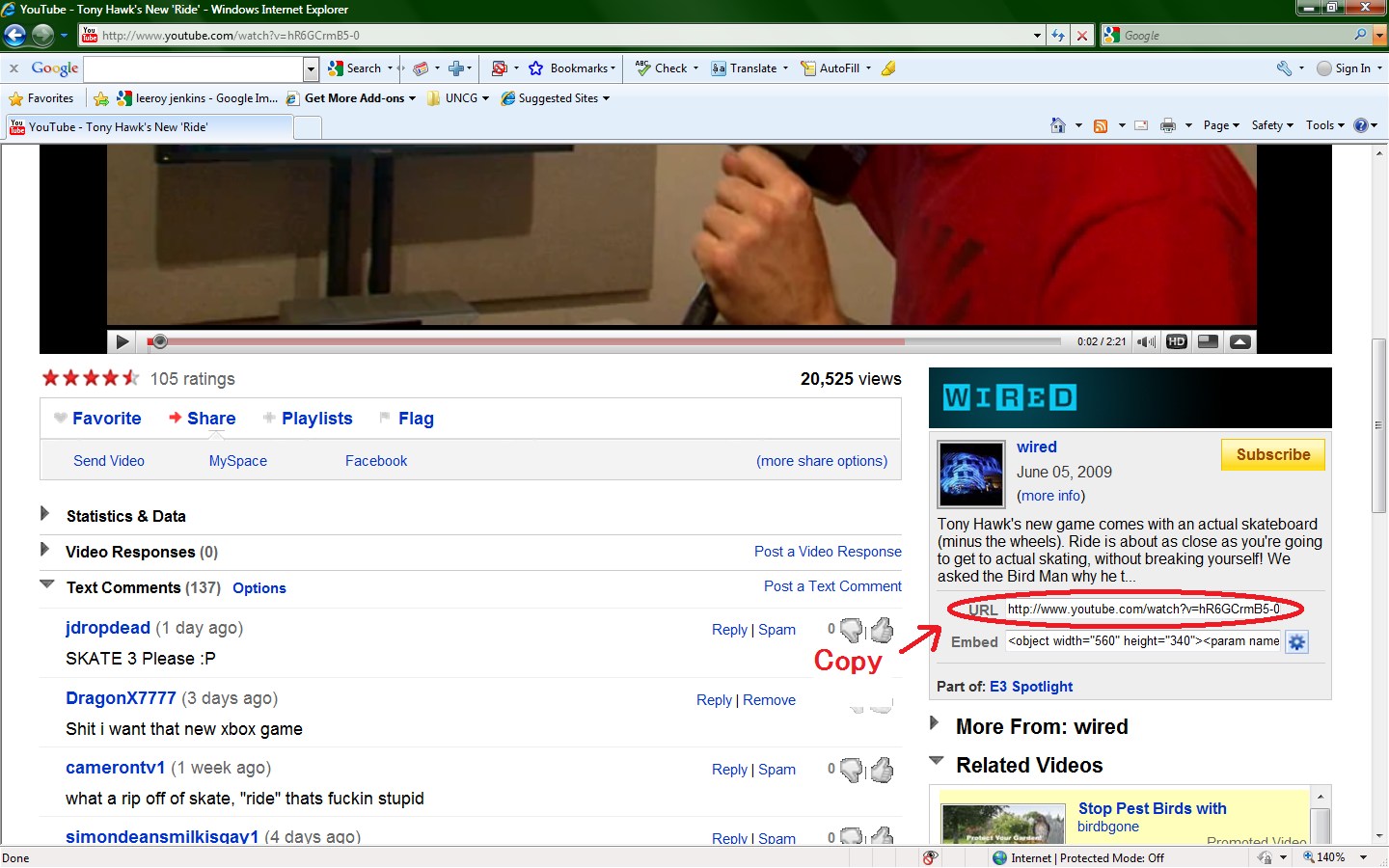Image resolution: width=1389 pixels, height=868 pixels.
Task: Open the E3 Spotlight playlist link
Action: pyautogui.click(x=1031, y=687)
